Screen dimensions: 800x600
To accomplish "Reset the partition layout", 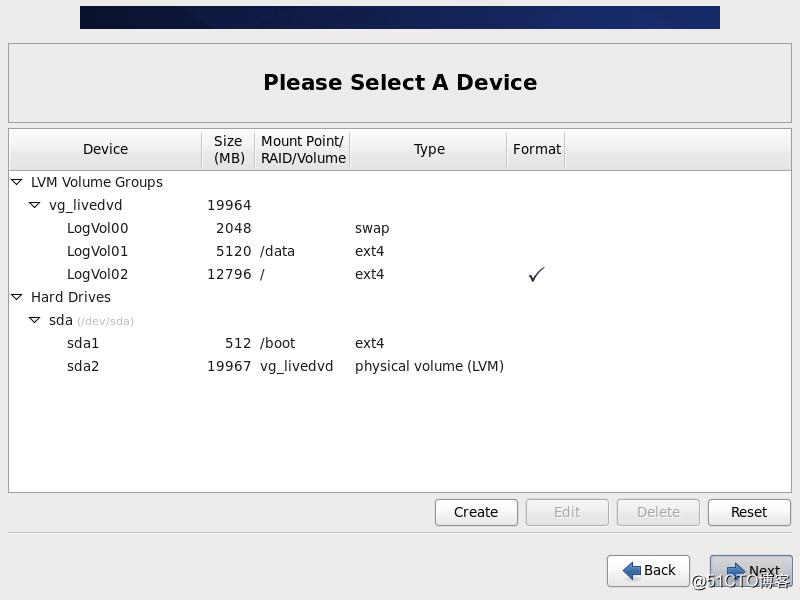I will pyautogui.click(x=749, y=512).
